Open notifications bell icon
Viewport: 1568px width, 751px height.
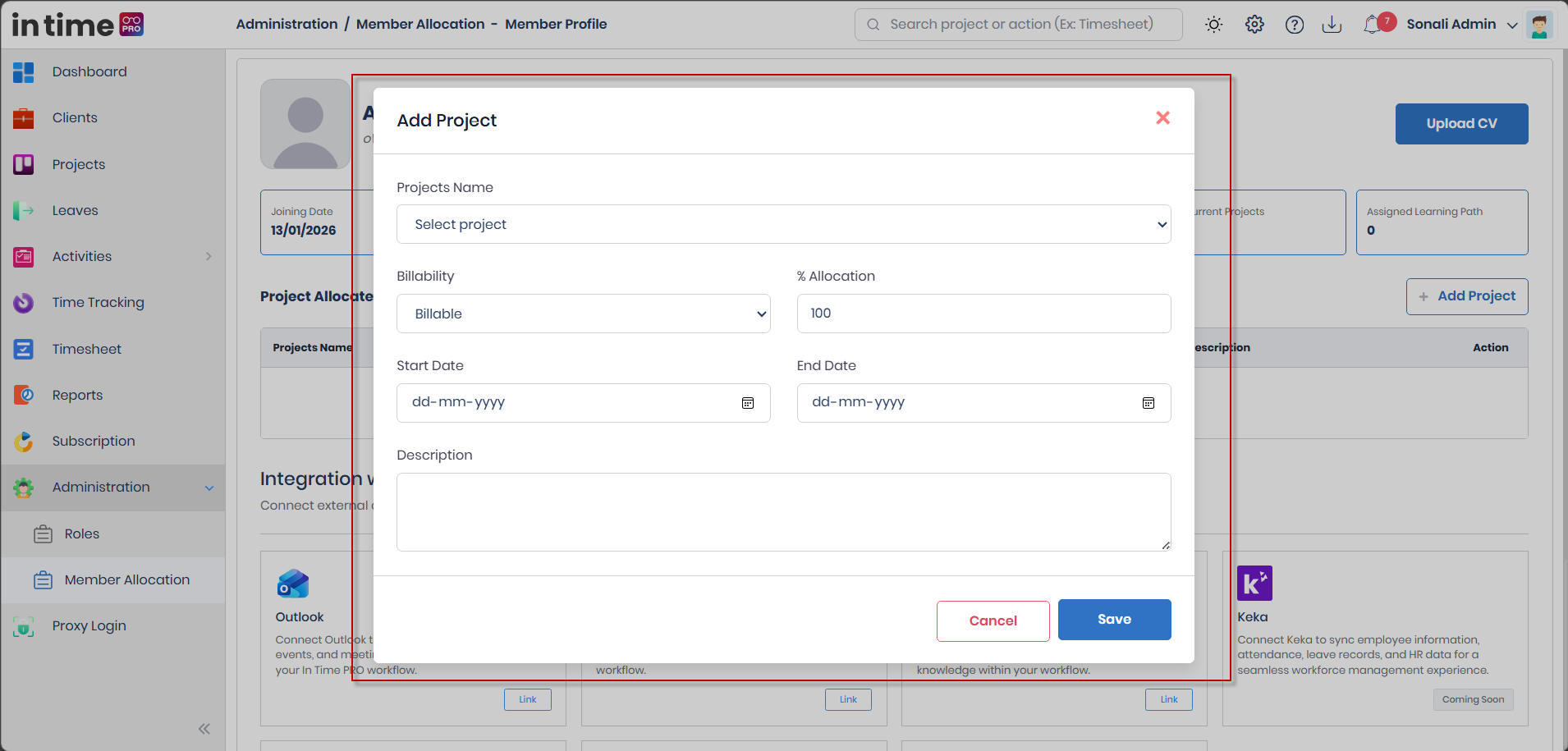(1372, 25)
